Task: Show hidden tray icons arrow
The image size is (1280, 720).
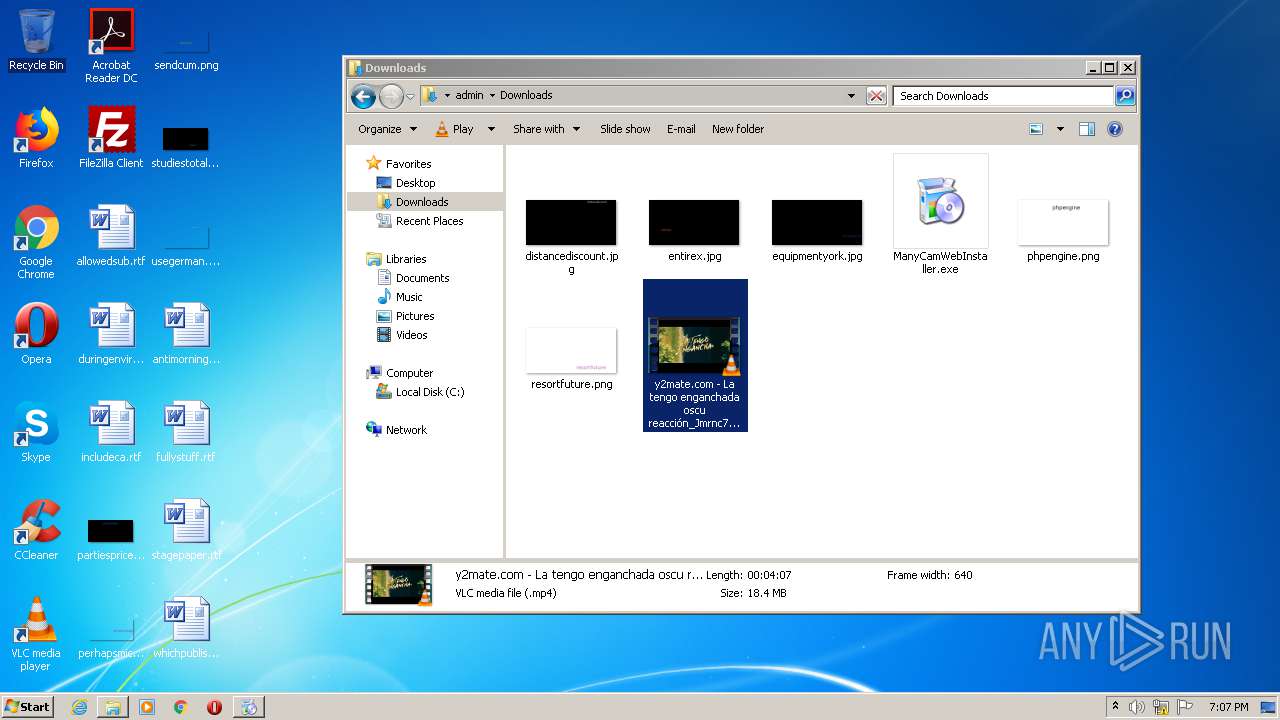Action: click(1115, 707)
